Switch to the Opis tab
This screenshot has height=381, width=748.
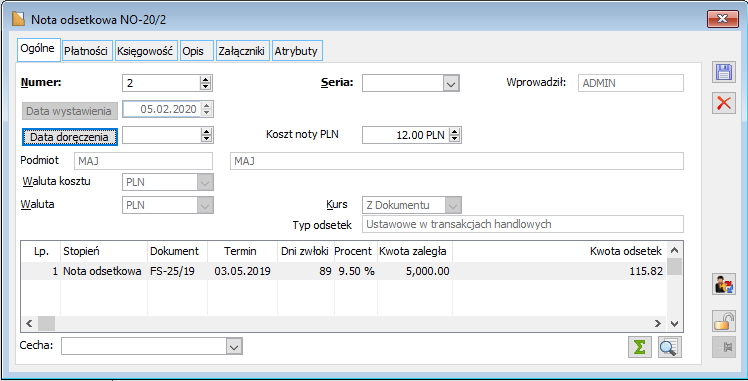(x=196, y=51)
